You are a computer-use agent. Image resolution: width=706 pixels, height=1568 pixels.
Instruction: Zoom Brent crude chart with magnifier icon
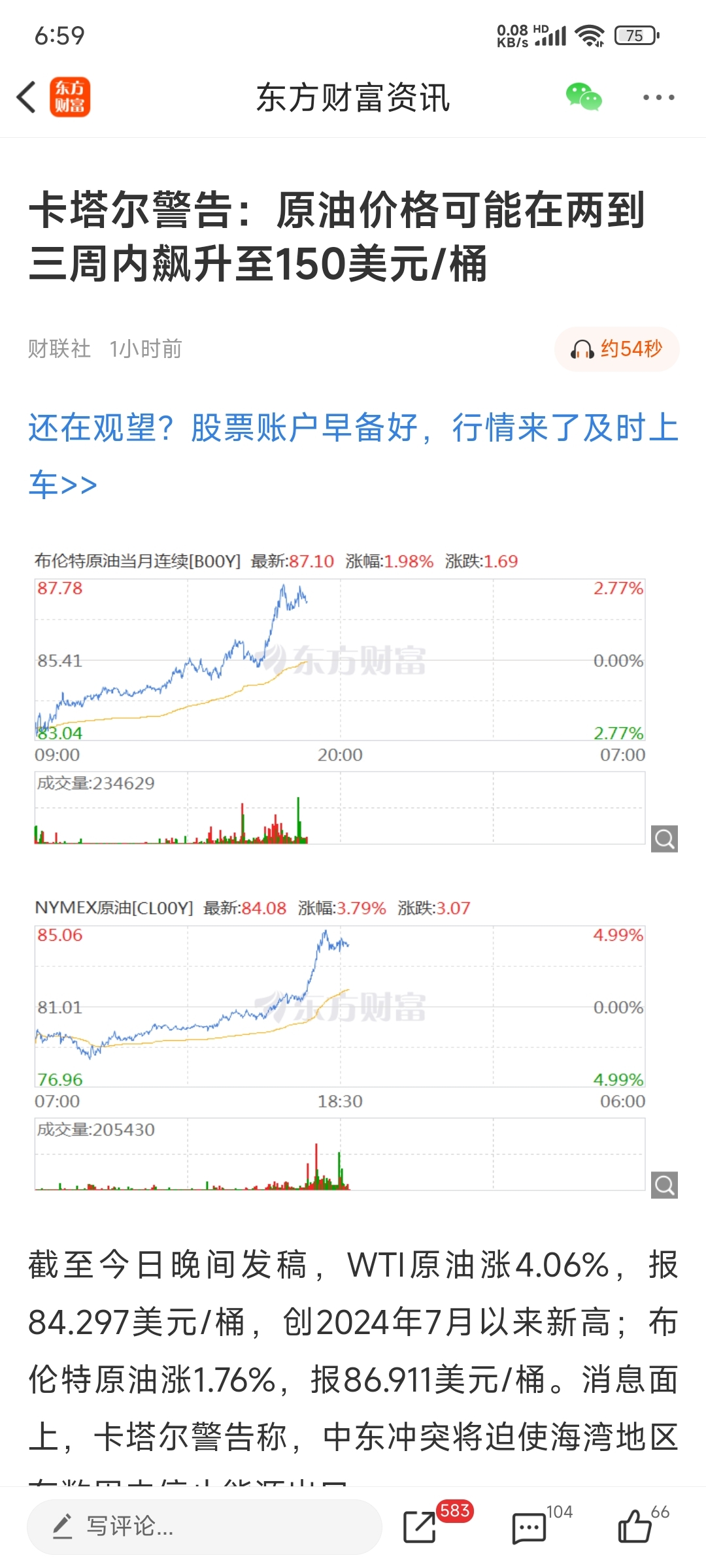click(664, 838)
